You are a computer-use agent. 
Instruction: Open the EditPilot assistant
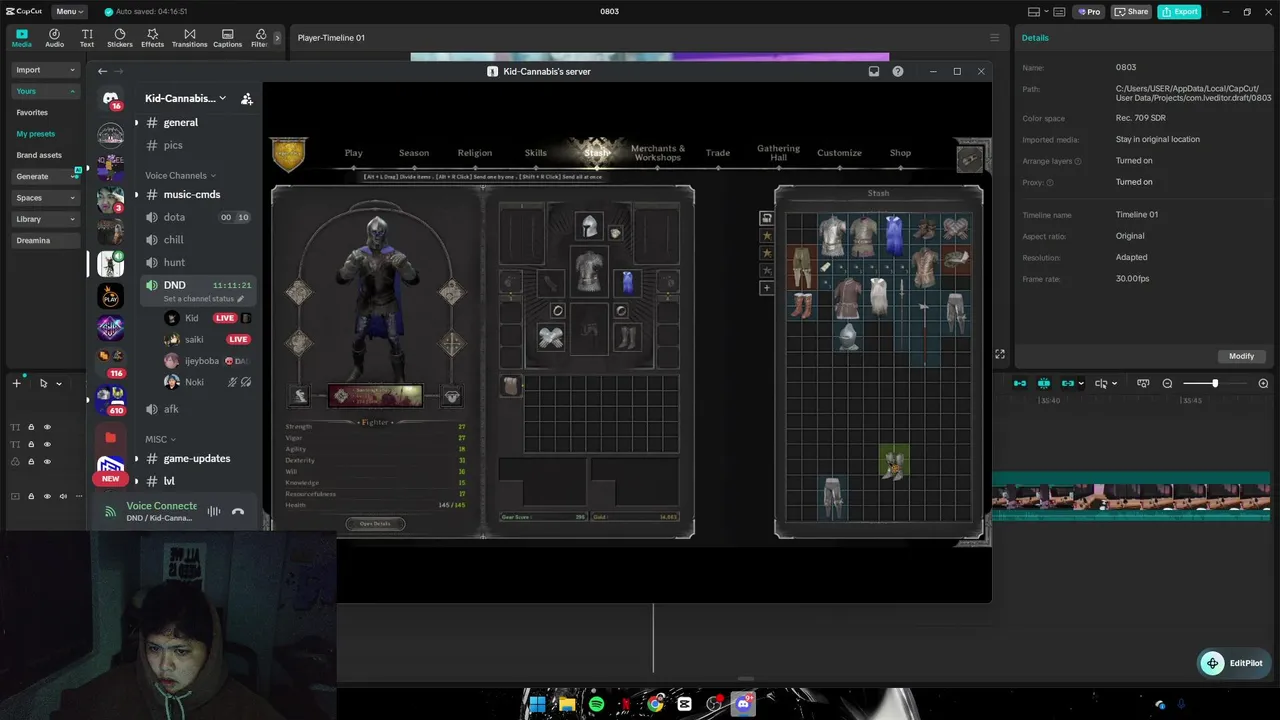coord(1235,663)
